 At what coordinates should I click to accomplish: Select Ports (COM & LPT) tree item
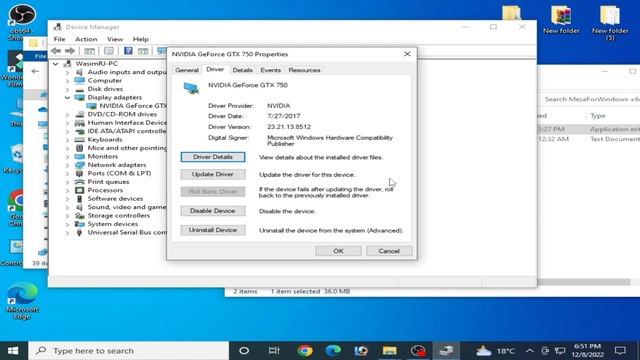(x=119, y=173)
